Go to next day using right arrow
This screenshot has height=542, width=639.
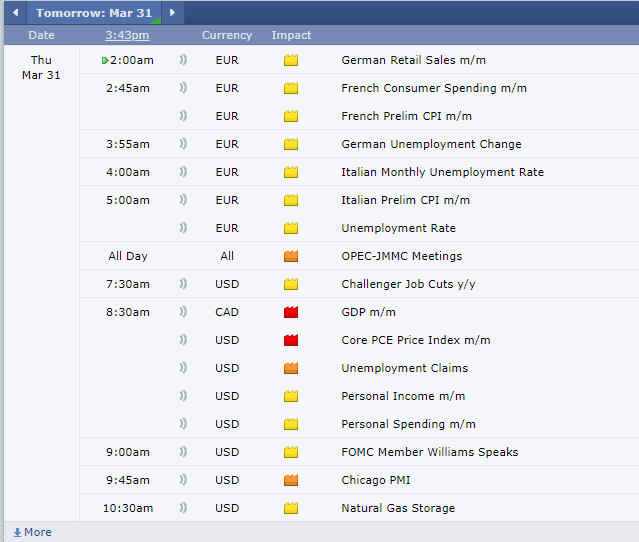[x=172, y=13]
